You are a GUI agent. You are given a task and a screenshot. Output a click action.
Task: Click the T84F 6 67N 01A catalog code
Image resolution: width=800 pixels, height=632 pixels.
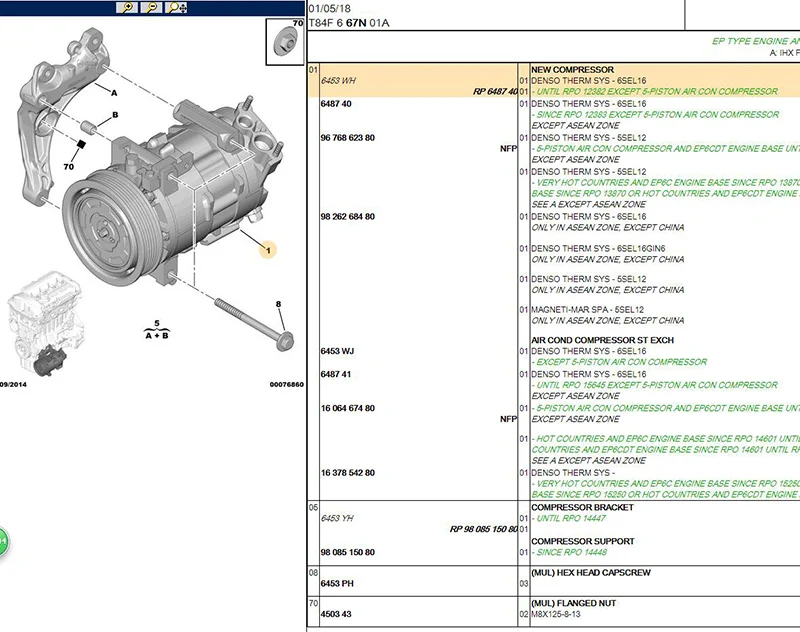tap(349, 23)
